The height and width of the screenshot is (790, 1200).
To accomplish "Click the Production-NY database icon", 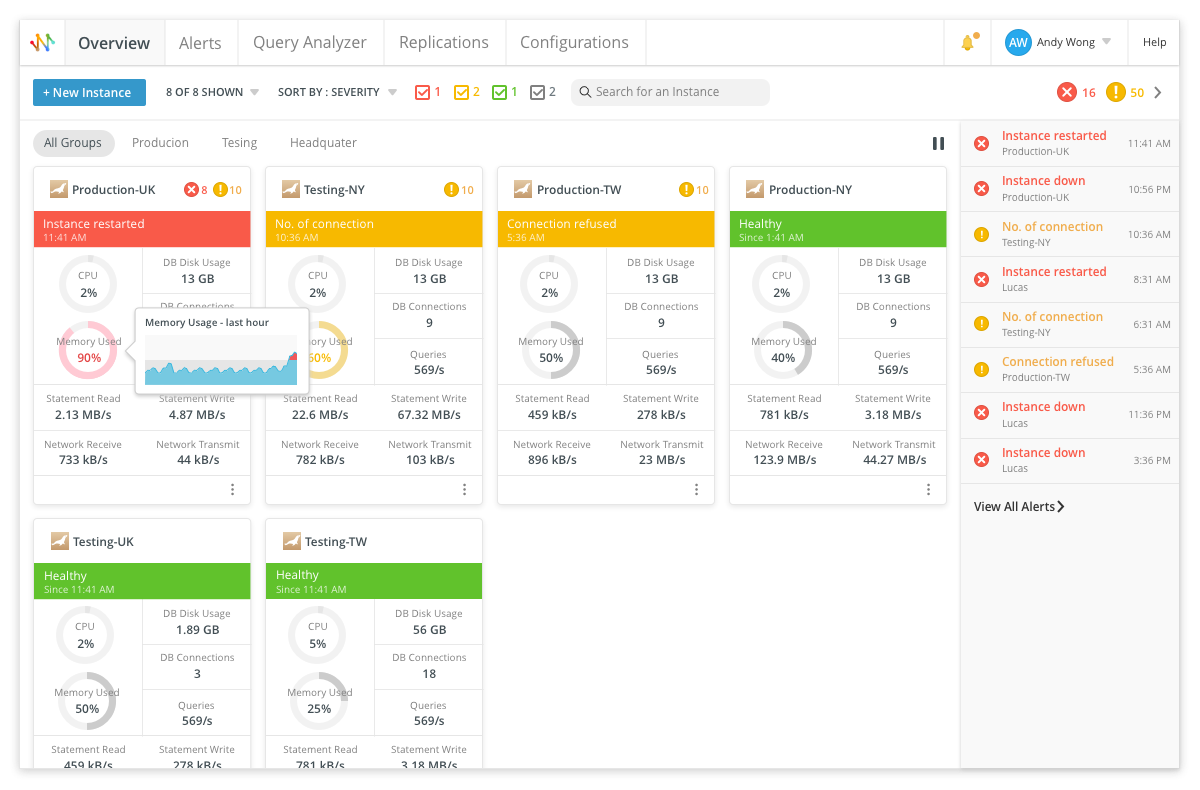I will point(755,189).
